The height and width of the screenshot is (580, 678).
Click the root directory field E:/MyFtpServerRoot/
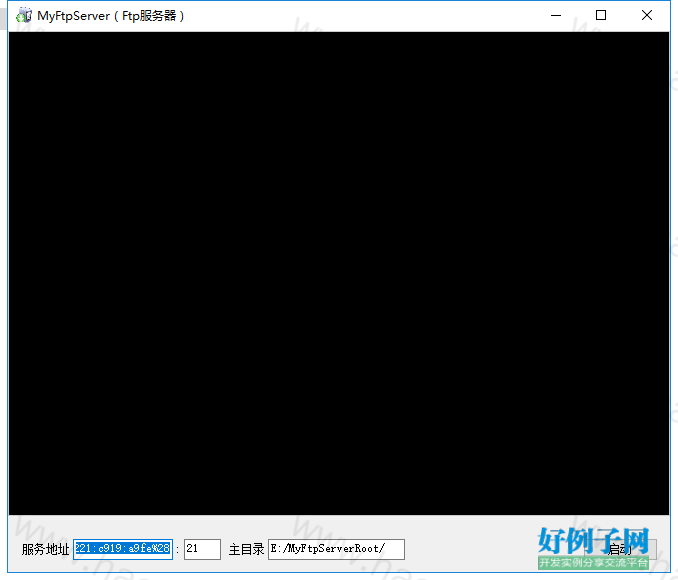coord(336,549)
